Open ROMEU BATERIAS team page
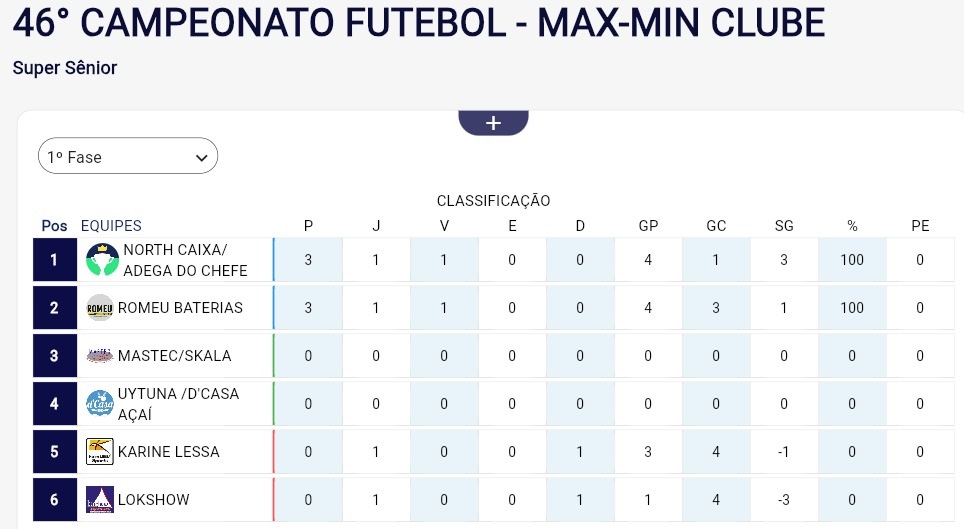The height and width of the screenshot is (529, 964). point(180,308)
